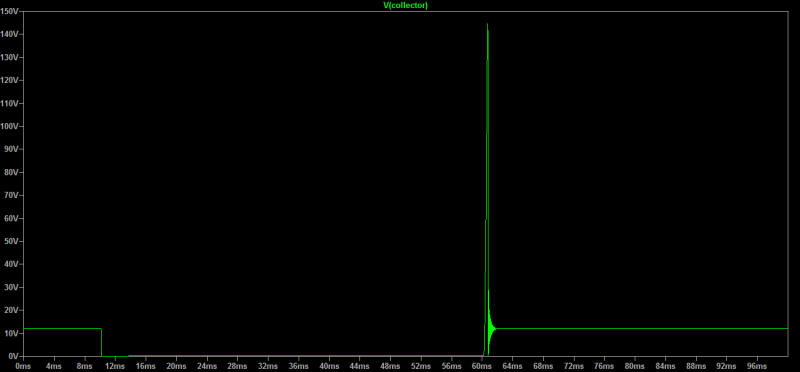This screenshot has width=800, height=372.
Task: Click the 0ms time axis label
Action: click(23, 366)
